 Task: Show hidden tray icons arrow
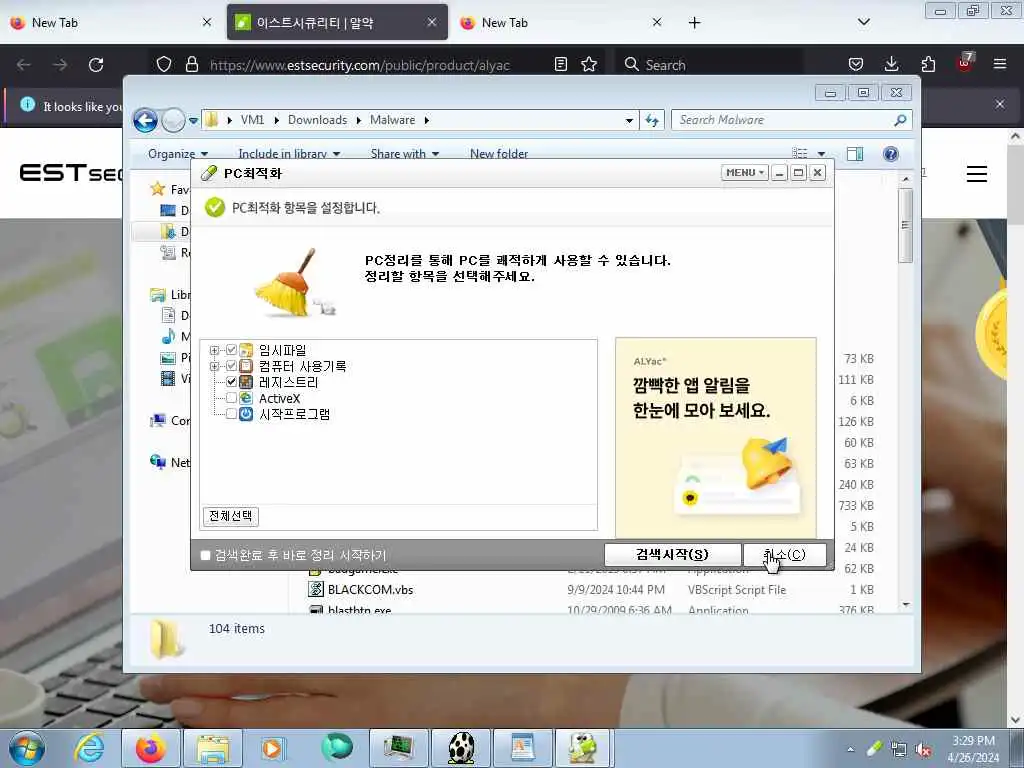(850, 750)
